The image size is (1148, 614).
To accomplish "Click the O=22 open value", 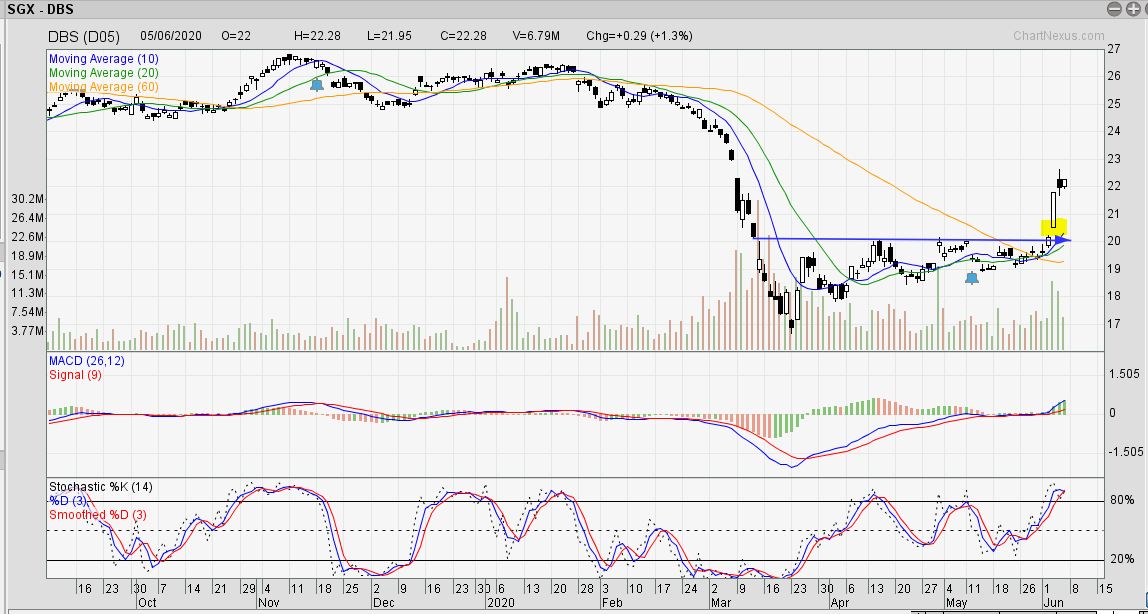I will click(x=236, y=36).
